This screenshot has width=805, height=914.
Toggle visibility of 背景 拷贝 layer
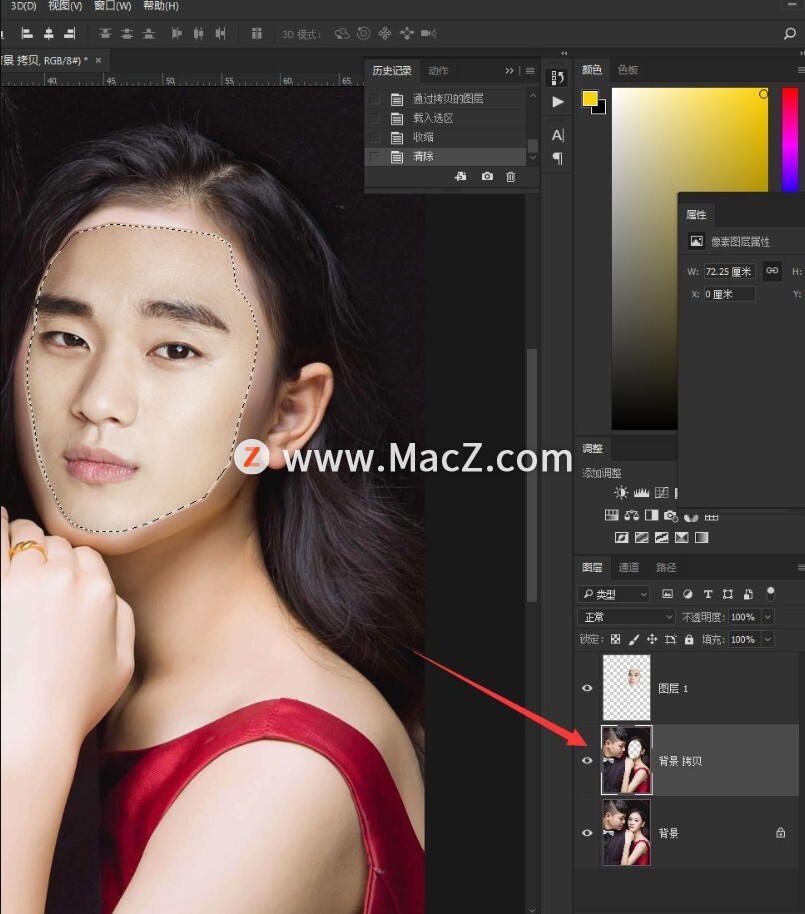click(587, 761)
